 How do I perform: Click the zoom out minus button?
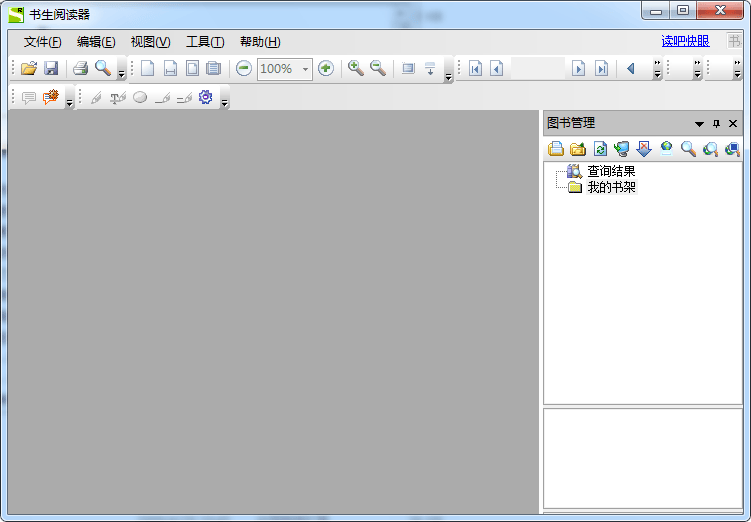click(x=244, y=69)
